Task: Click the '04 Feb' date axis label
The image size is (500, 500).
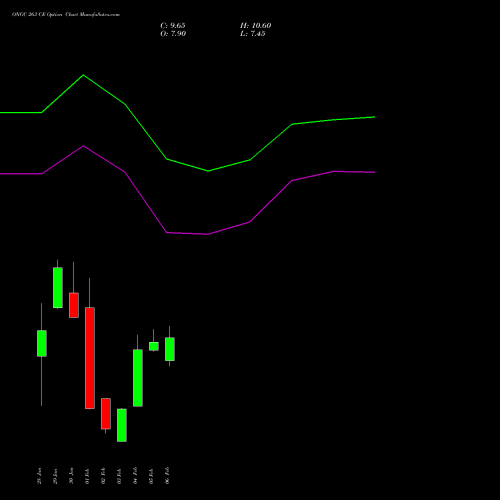Action: pyautogui.click(x=135, y=476)
